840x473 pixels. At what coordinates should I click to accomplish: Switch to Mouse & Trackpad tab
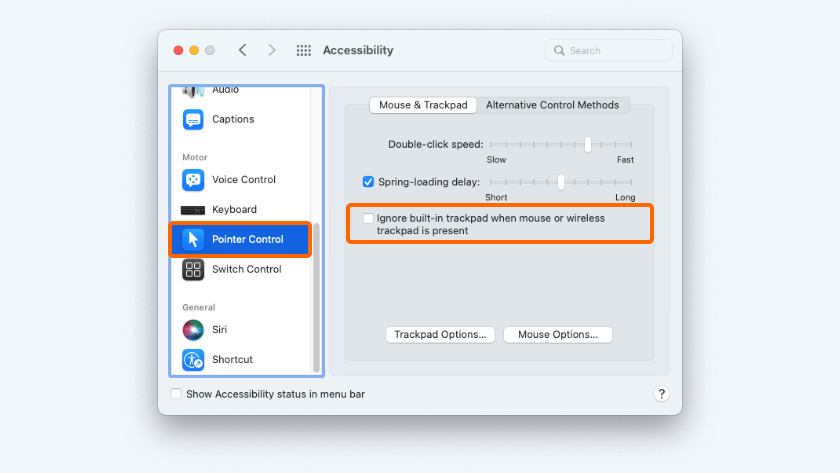click(423, 105)
